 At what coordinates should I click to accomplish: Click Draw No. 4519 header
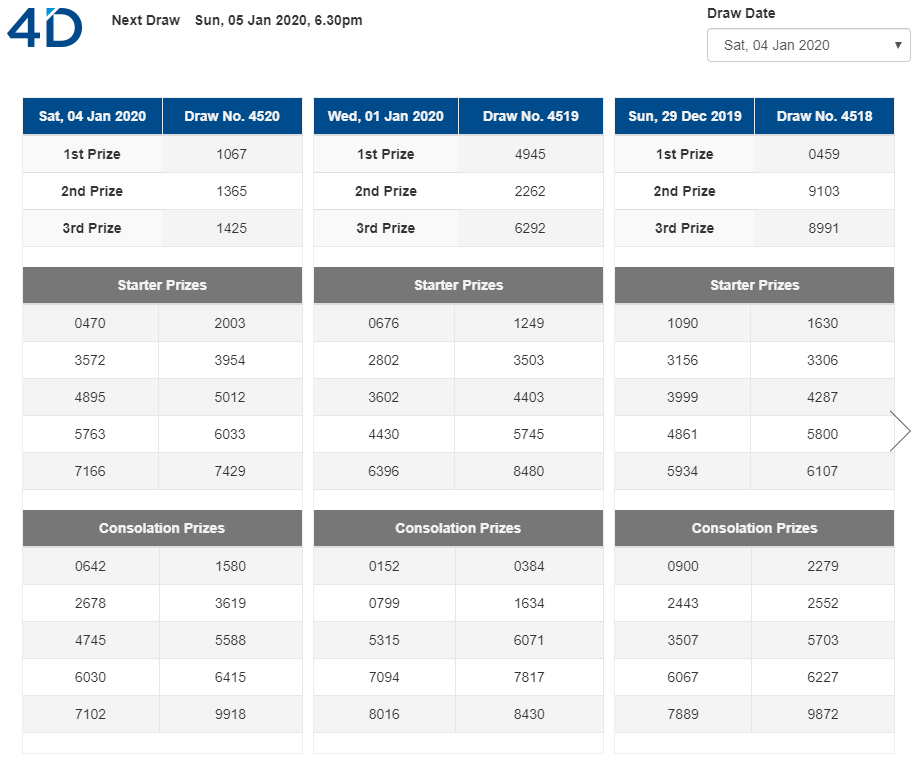coord(530,116)
